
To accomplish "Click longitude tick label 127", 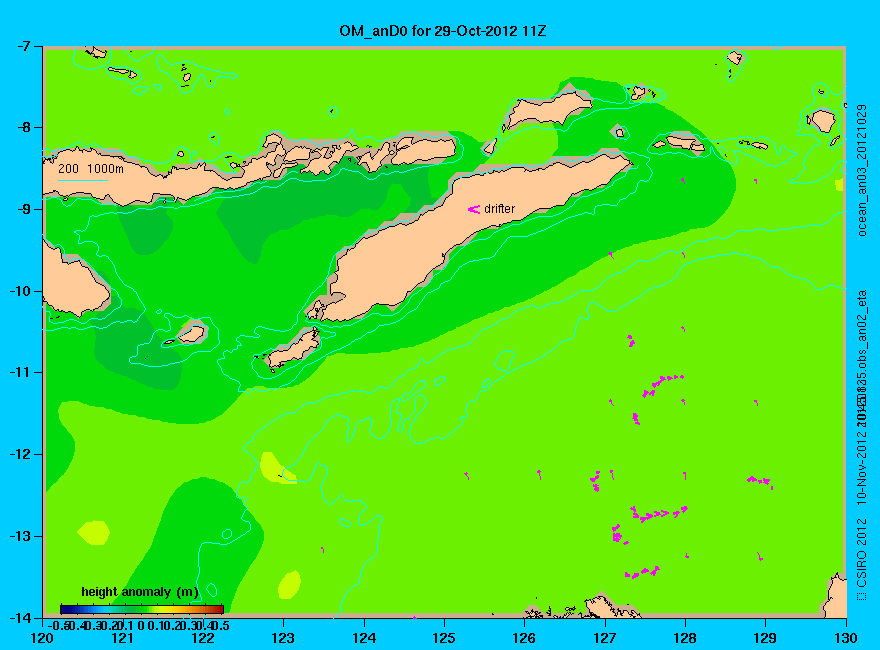I will [x=605, y=638].
